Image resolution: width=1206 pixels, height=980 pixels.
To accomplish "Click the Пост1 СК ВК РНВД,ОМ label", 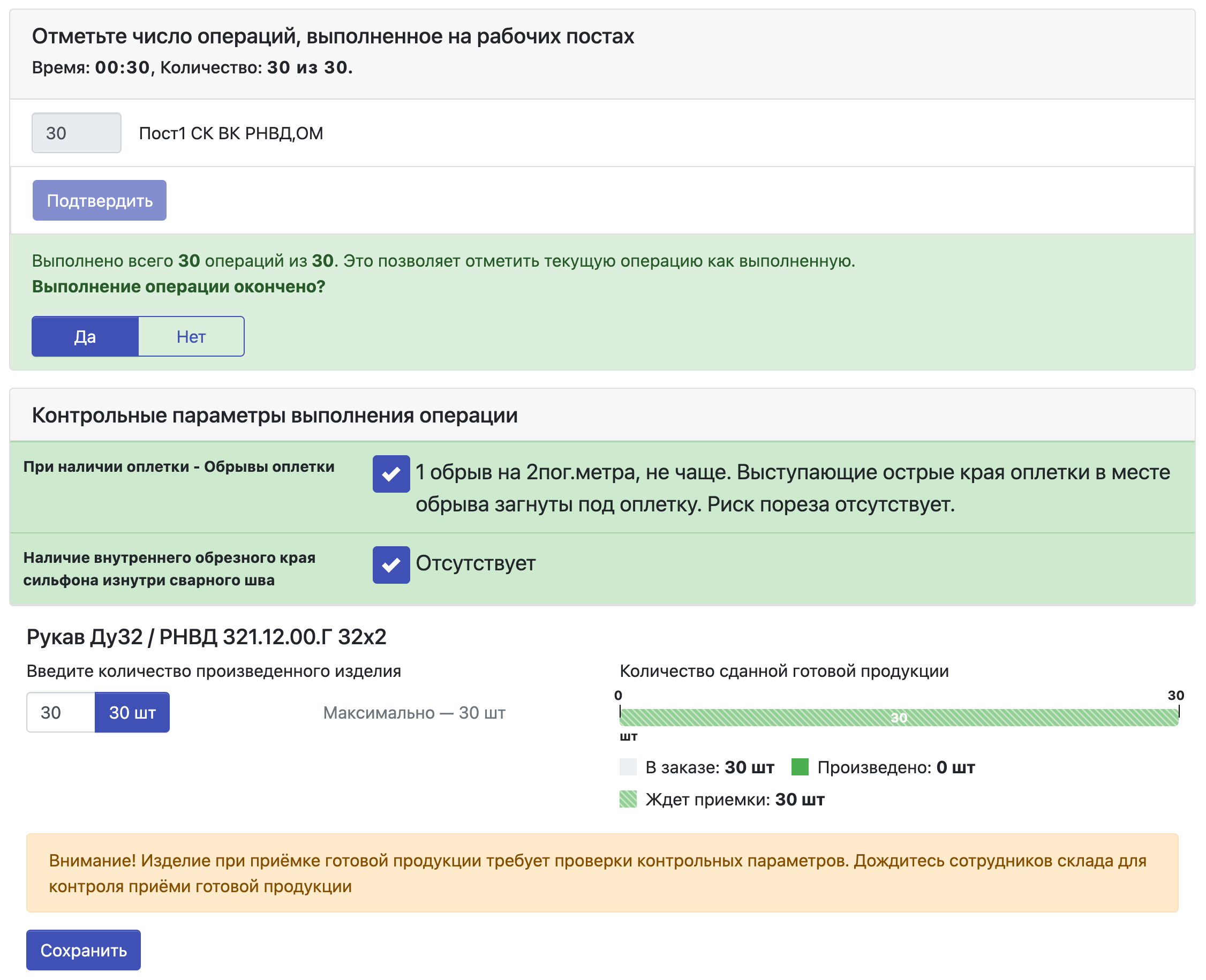I will pyautogui.click(x=231, y=133).
